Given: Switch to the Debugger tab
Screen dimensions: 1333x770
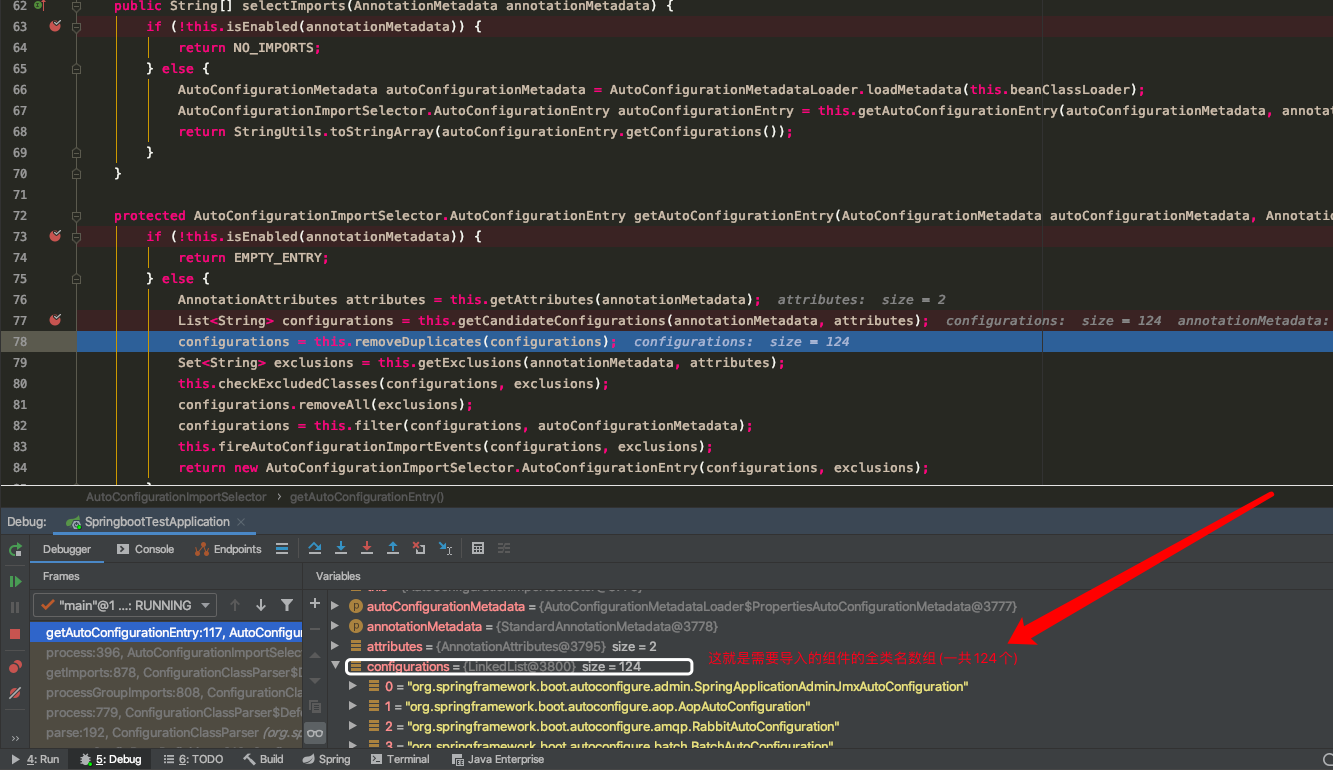Looking at the screenshot, I should [x=67, y=549].
